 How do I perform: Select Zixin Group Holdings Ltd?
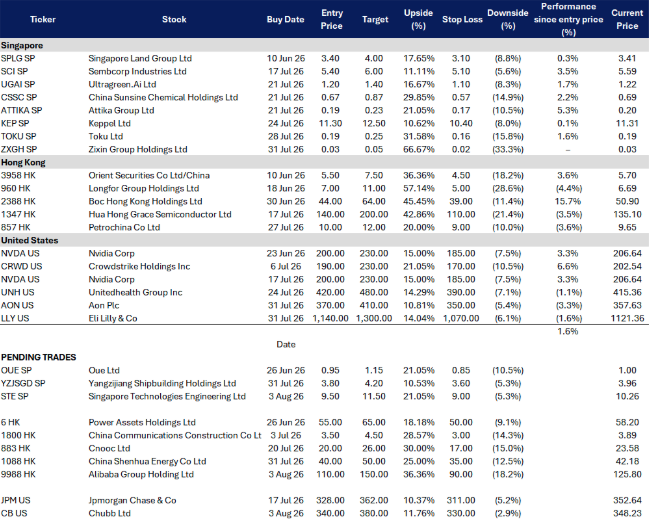tap(138, 149)
